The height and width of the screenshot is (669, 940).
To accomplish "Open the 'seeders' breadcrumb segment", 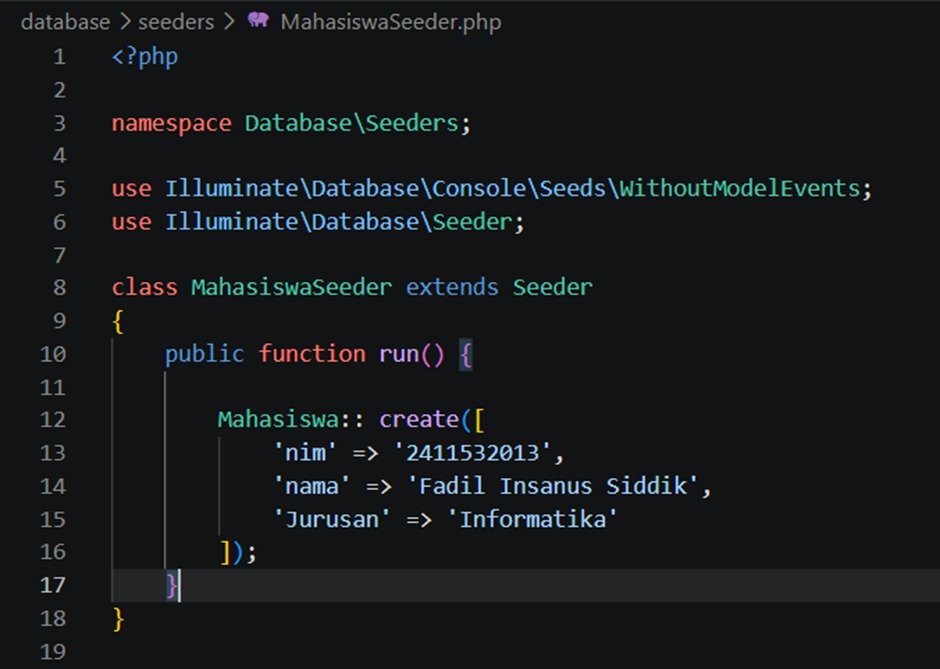I will [x=176, y=22].
